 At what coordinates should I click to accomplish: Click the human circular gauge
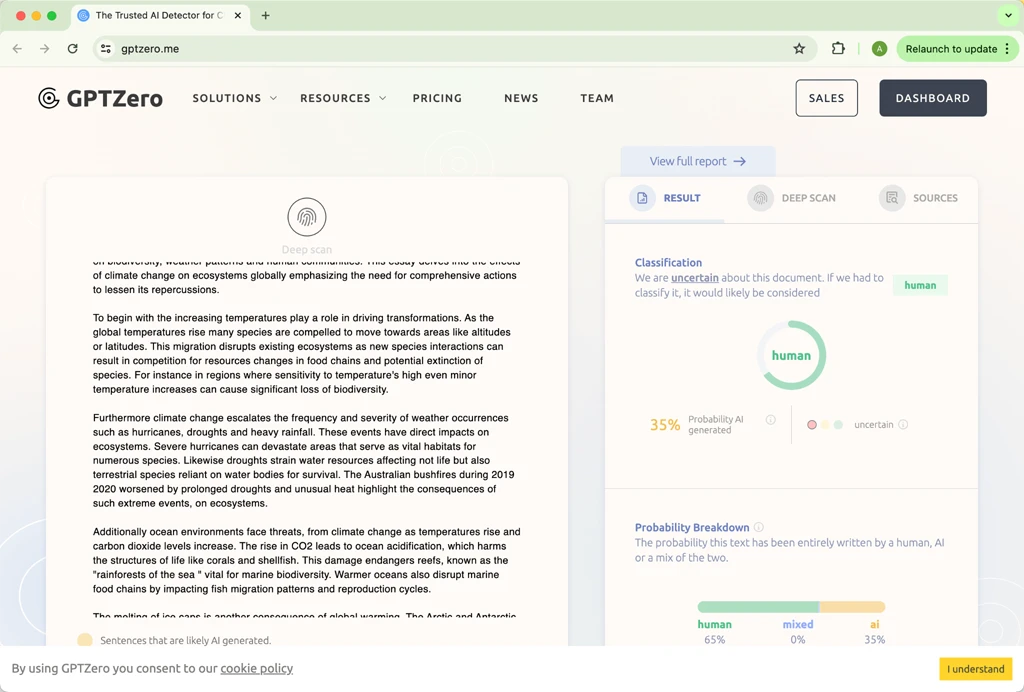point(792,355)
